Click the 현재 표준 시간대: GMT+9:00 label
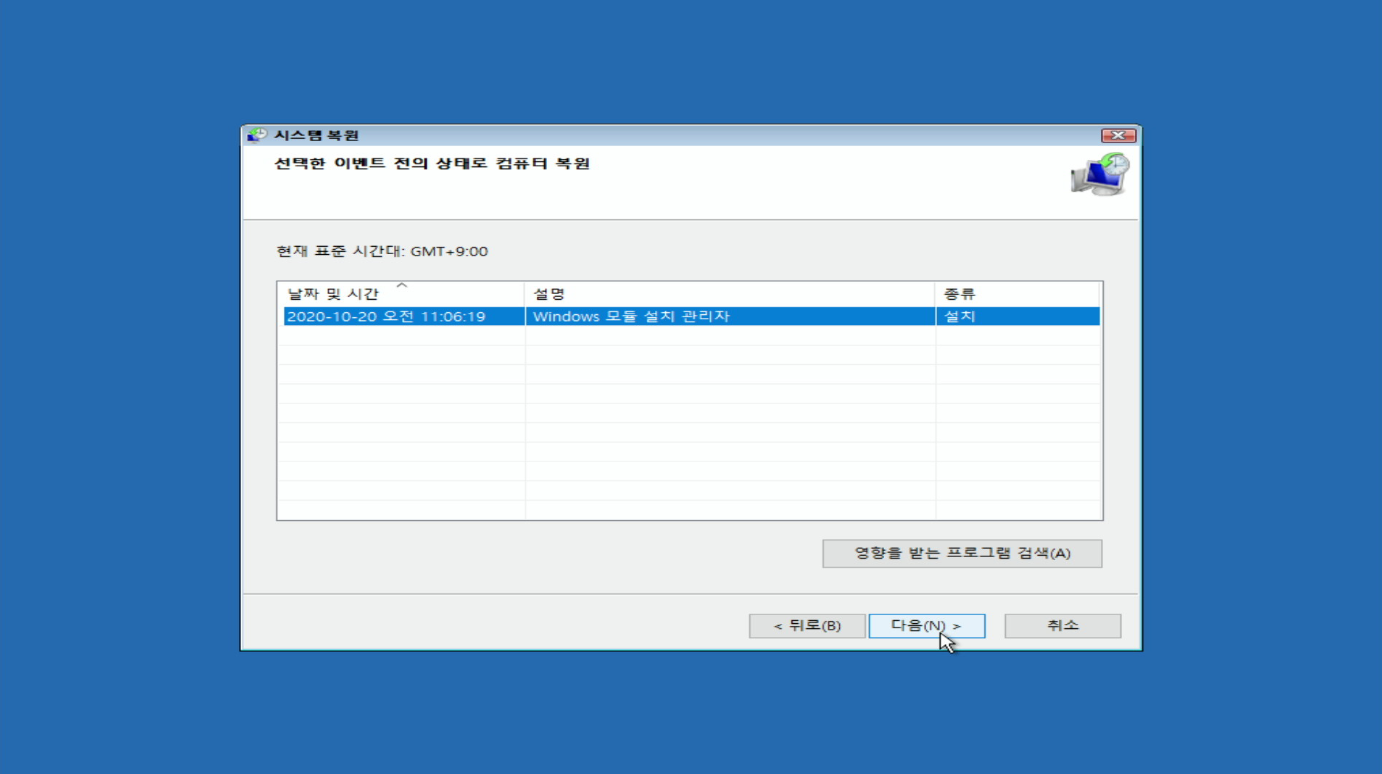The width and height of the screenshot is (1382, 774). click(x=382, y=251)
